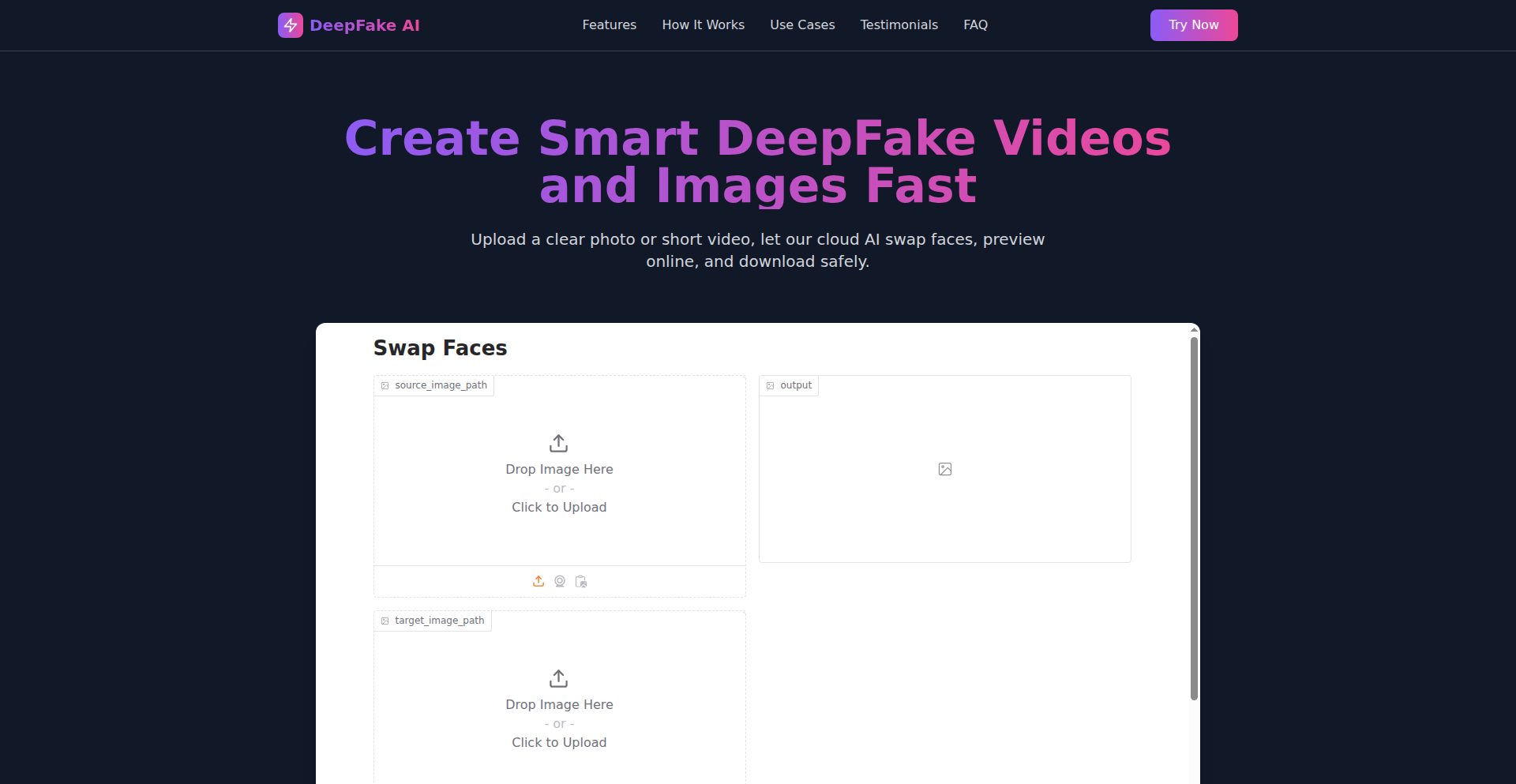The width and height of the screenshot is (1516, 784).
Task: Open Use Cases in the navigation
Action: point(803,25)
